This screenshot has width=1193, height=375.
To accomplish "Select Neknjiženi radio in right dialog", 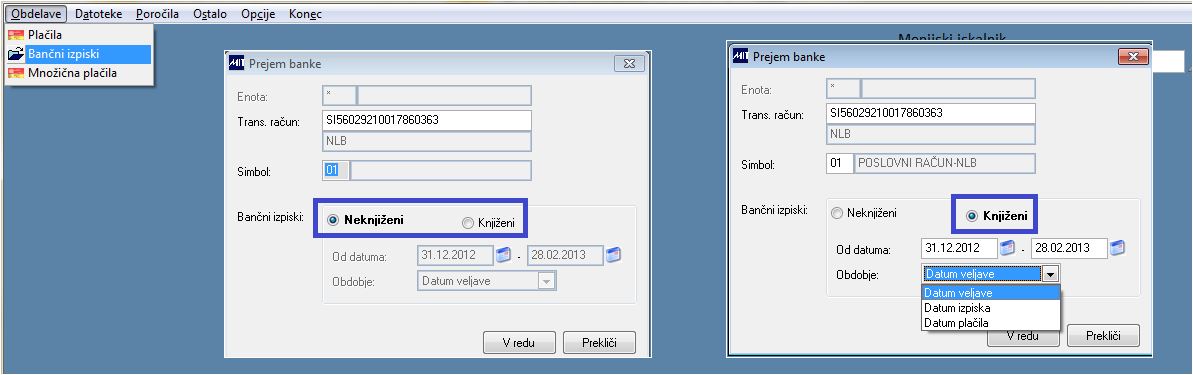I will tap(837, 214).
